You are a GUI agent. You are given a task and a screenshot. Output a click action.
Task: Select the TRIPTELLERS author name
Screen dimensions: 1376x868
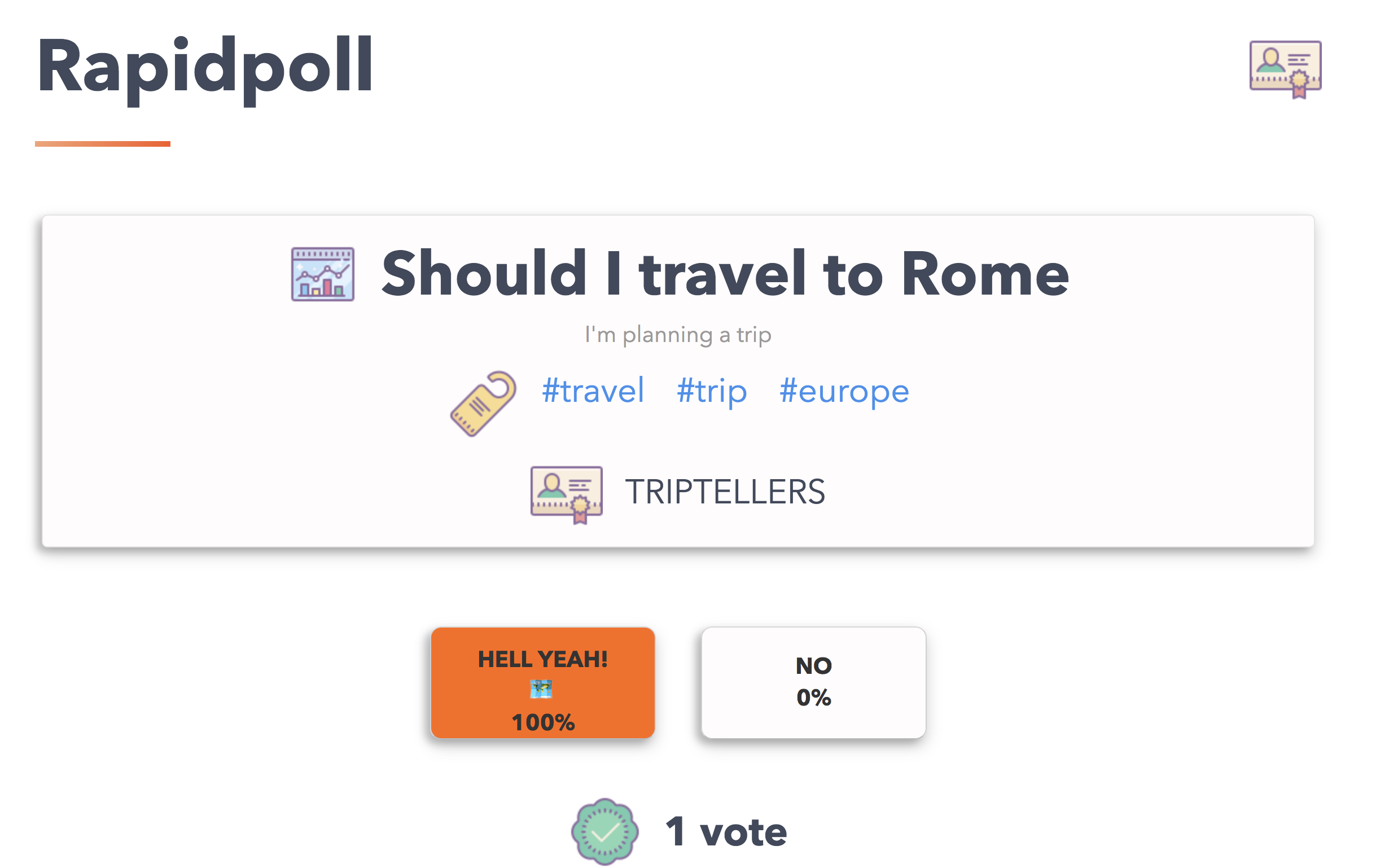pyautogui.click(x=726, y=490)
